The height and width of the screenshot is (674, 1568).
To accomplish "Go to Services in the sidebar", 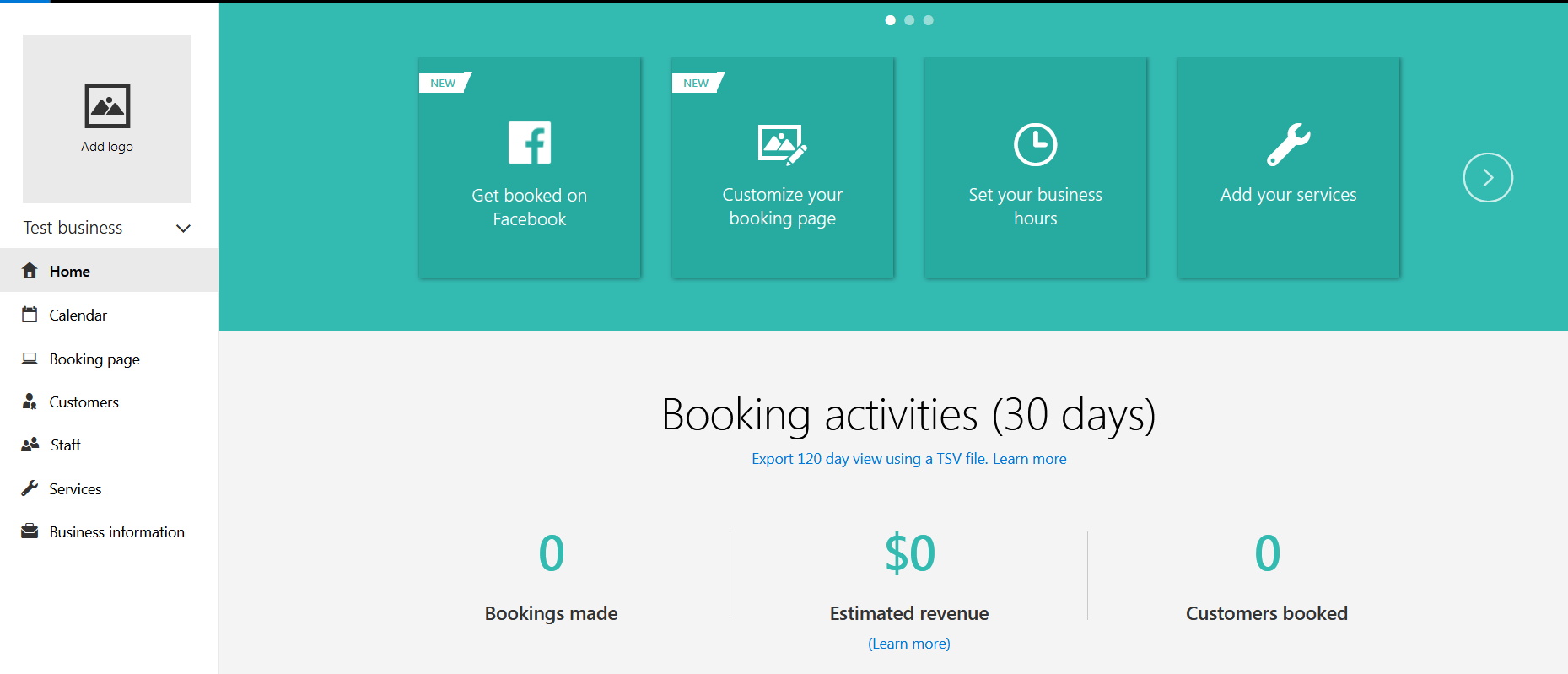I will [x=75, y=489].
